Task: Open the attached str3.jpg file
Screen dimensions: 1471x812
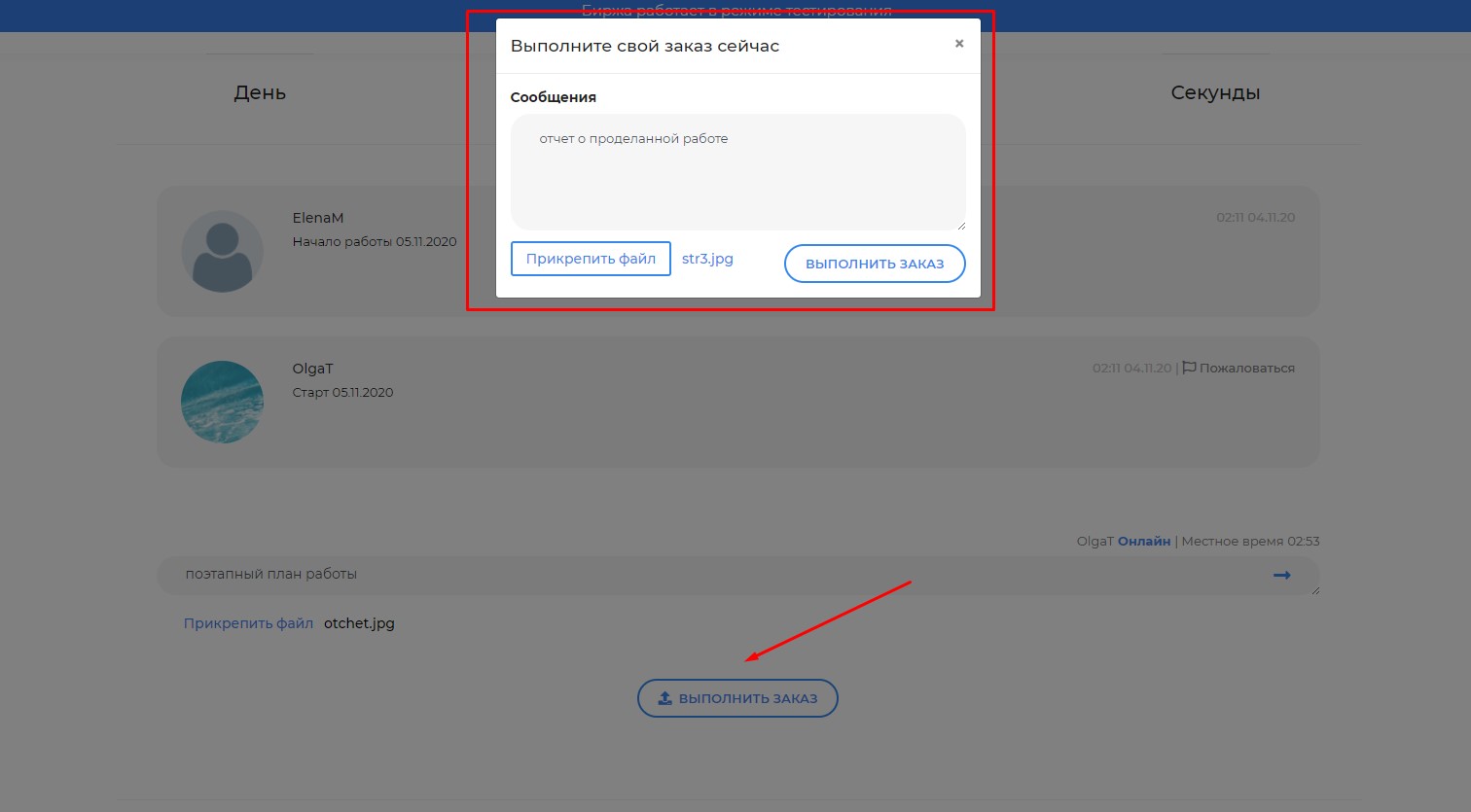Action: [x=707, y=259]
